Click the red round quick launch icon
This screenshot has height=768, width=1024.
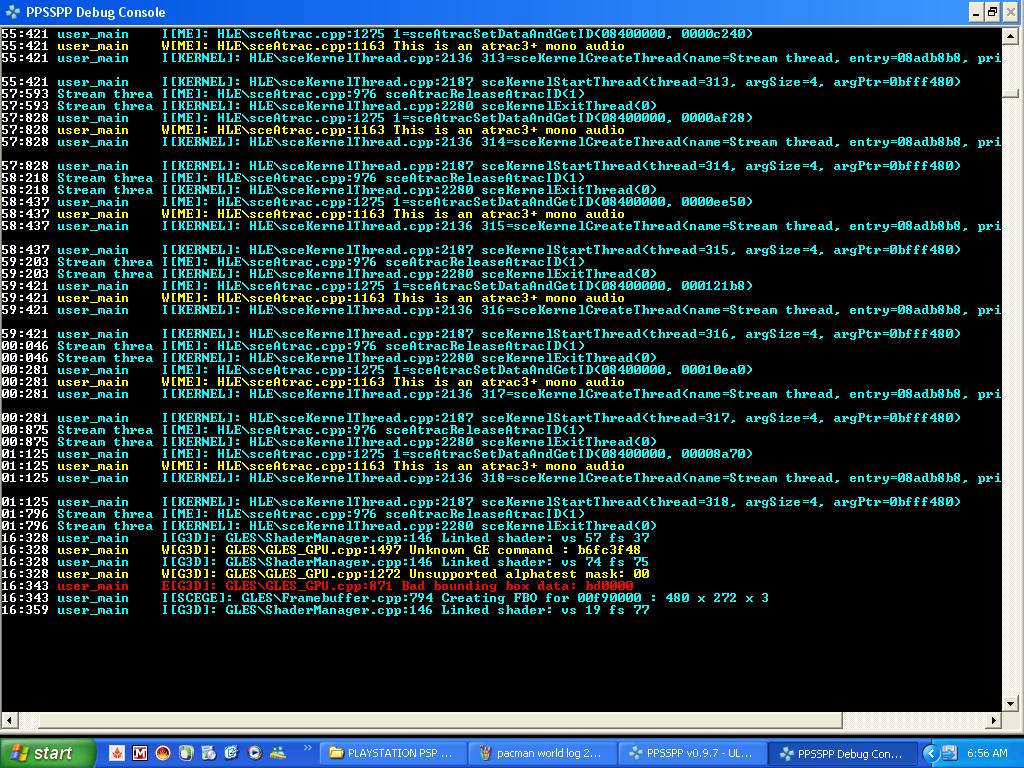point(163,753)
